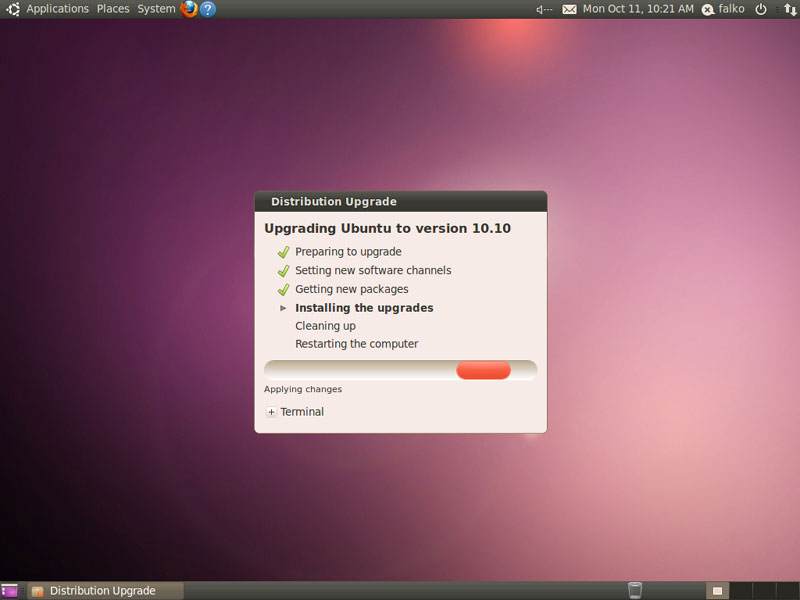The image size is (800, 600).
Task: Click the 'Installing the upgrades' step
Action: (x=364, y=308)
